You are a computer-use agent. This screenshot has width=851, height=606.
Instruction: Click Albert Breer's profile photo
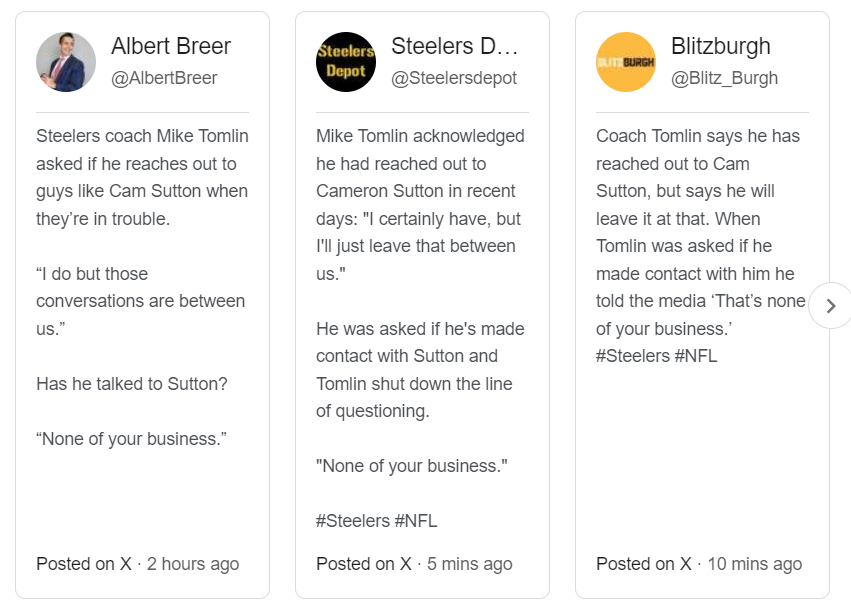coord(66,62)
